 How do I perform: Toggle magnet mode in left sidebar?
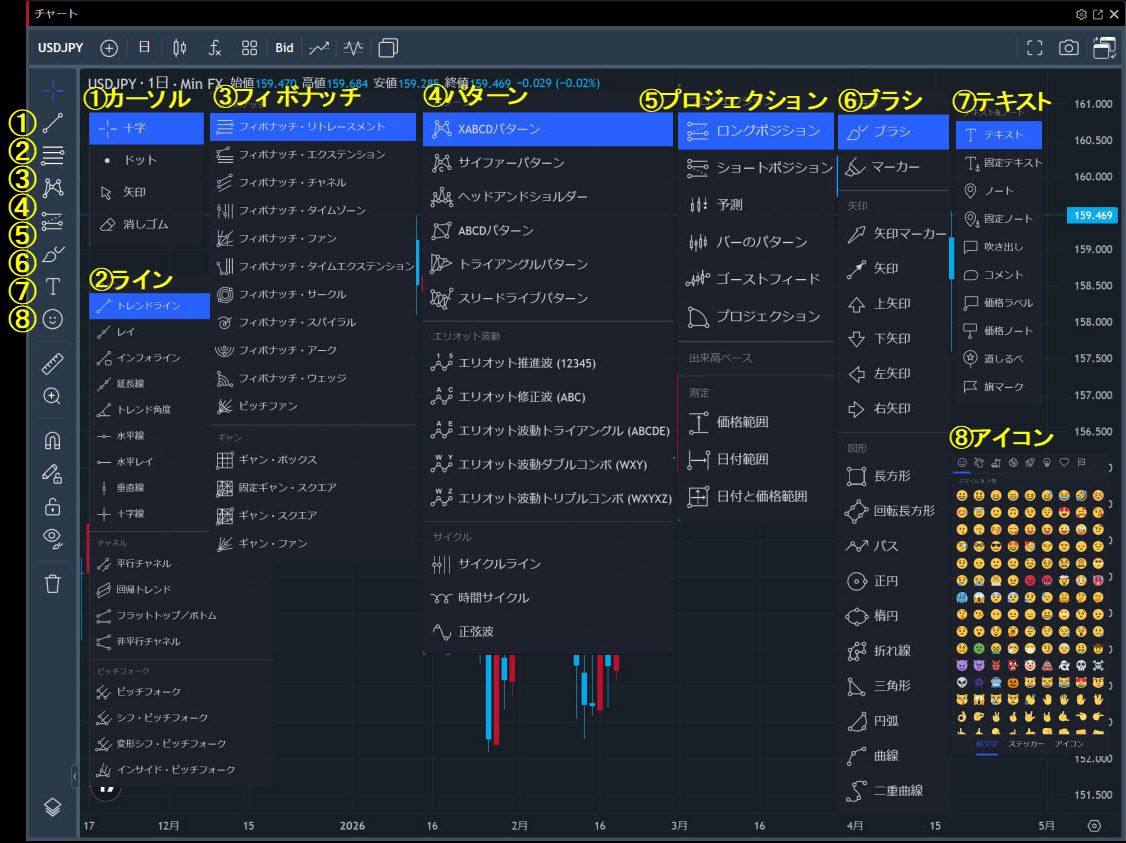[53, 440]
